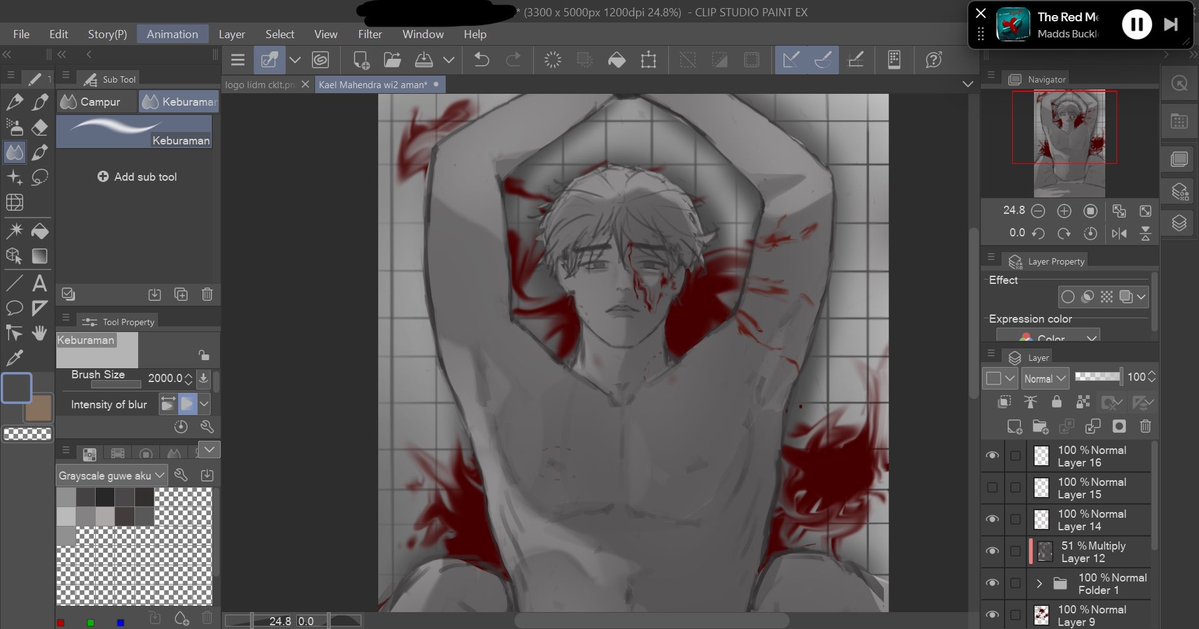The image size is (1199, 629).
Task: Select the Gradient tool
Action: [40, 256]
